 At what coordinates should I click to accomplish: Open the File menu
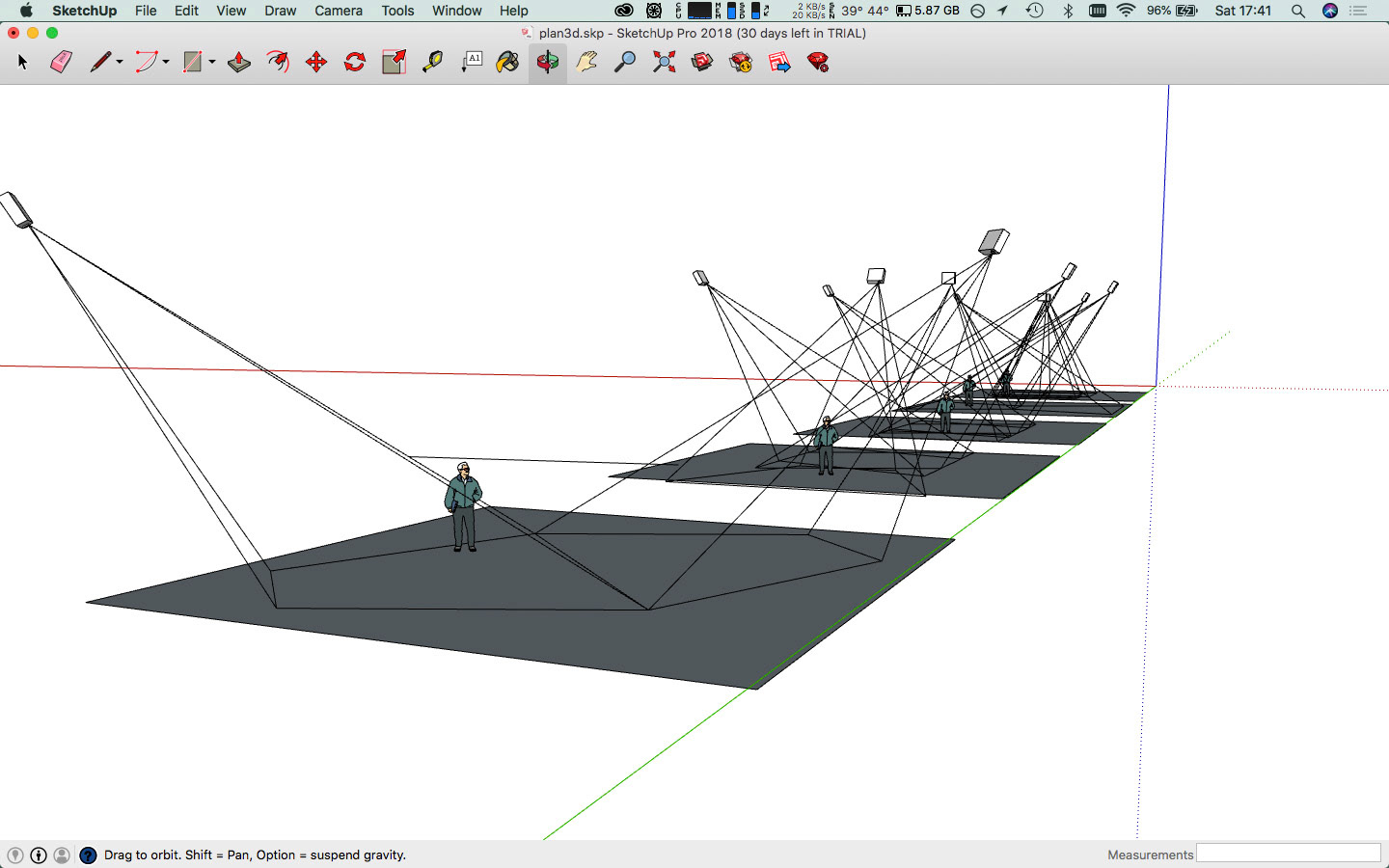(x=146, y=11)
